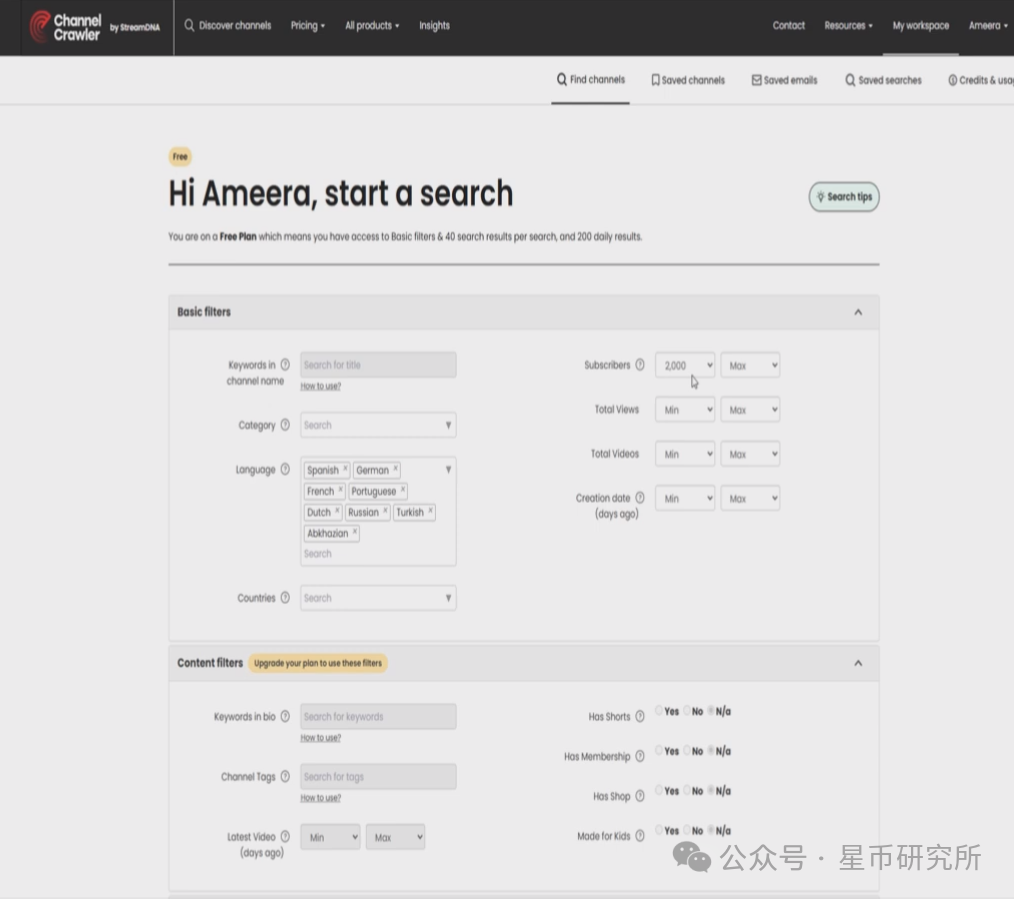Switch to the Saved channels tab
This screenshot has height=899, width=1014.
[688, 80]
